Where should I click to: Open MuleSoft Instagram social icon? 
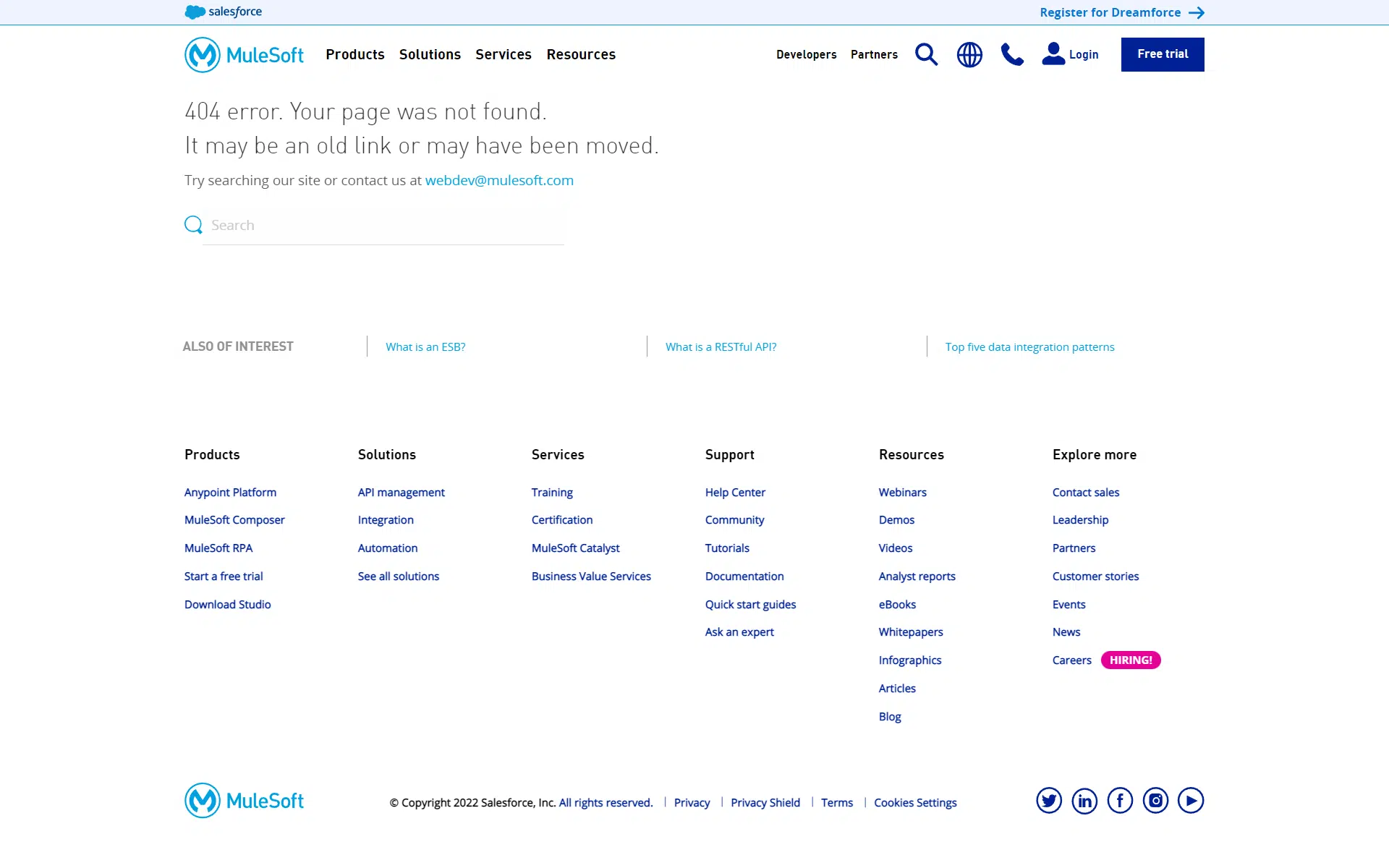point(1155,800)
